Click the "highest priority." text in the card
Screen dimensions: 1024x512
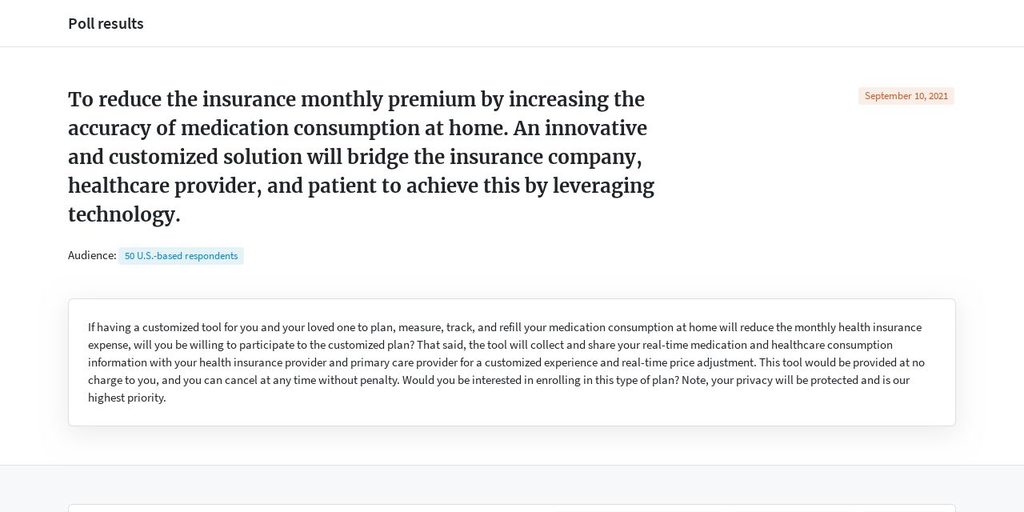127,398
